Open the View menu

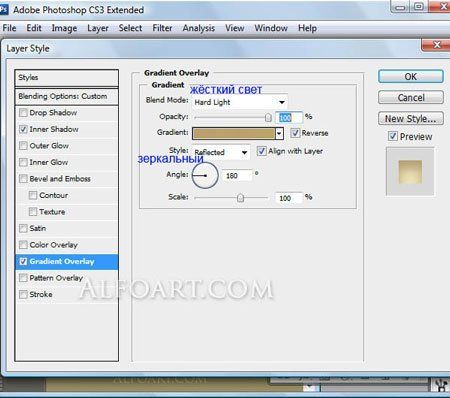[235, 28]
